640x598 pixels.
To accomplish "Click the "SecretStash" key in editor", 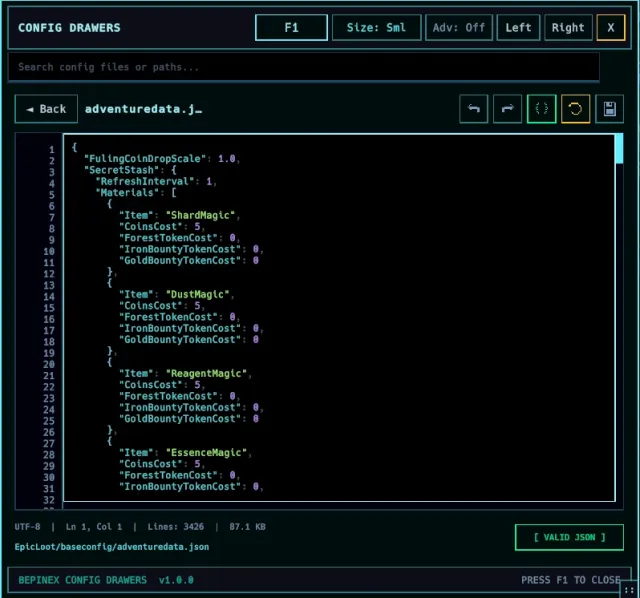I will point(122,170).
